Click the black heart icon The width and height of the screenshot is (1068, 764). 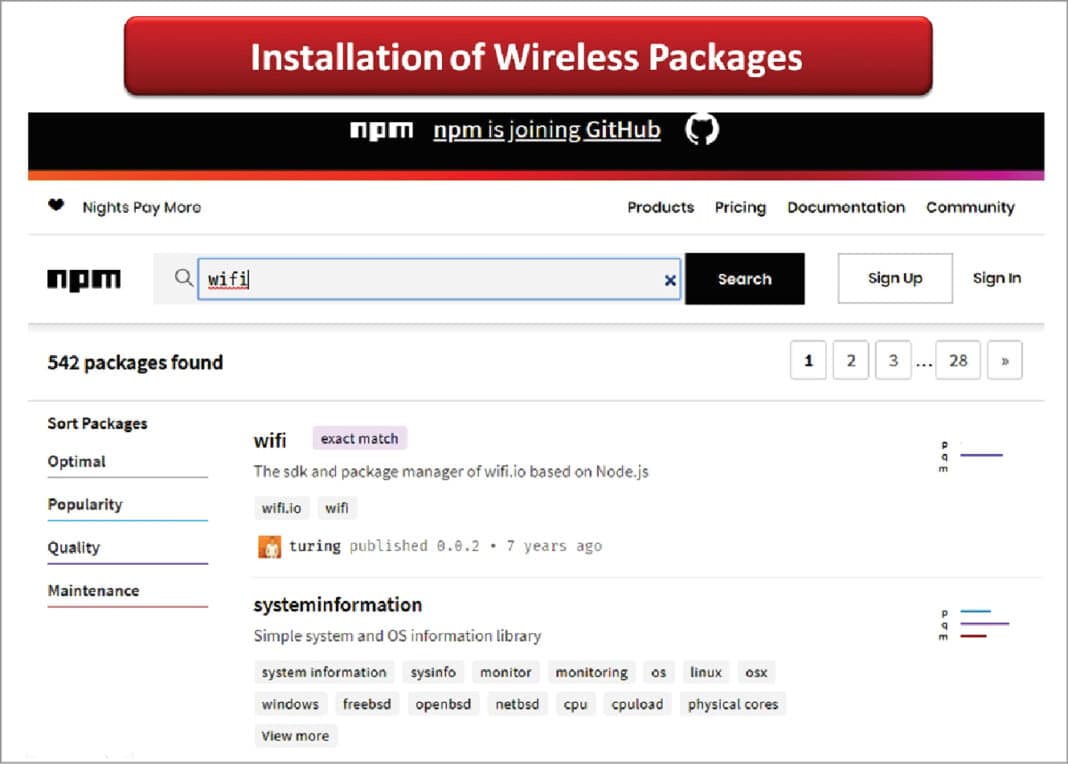56,206
